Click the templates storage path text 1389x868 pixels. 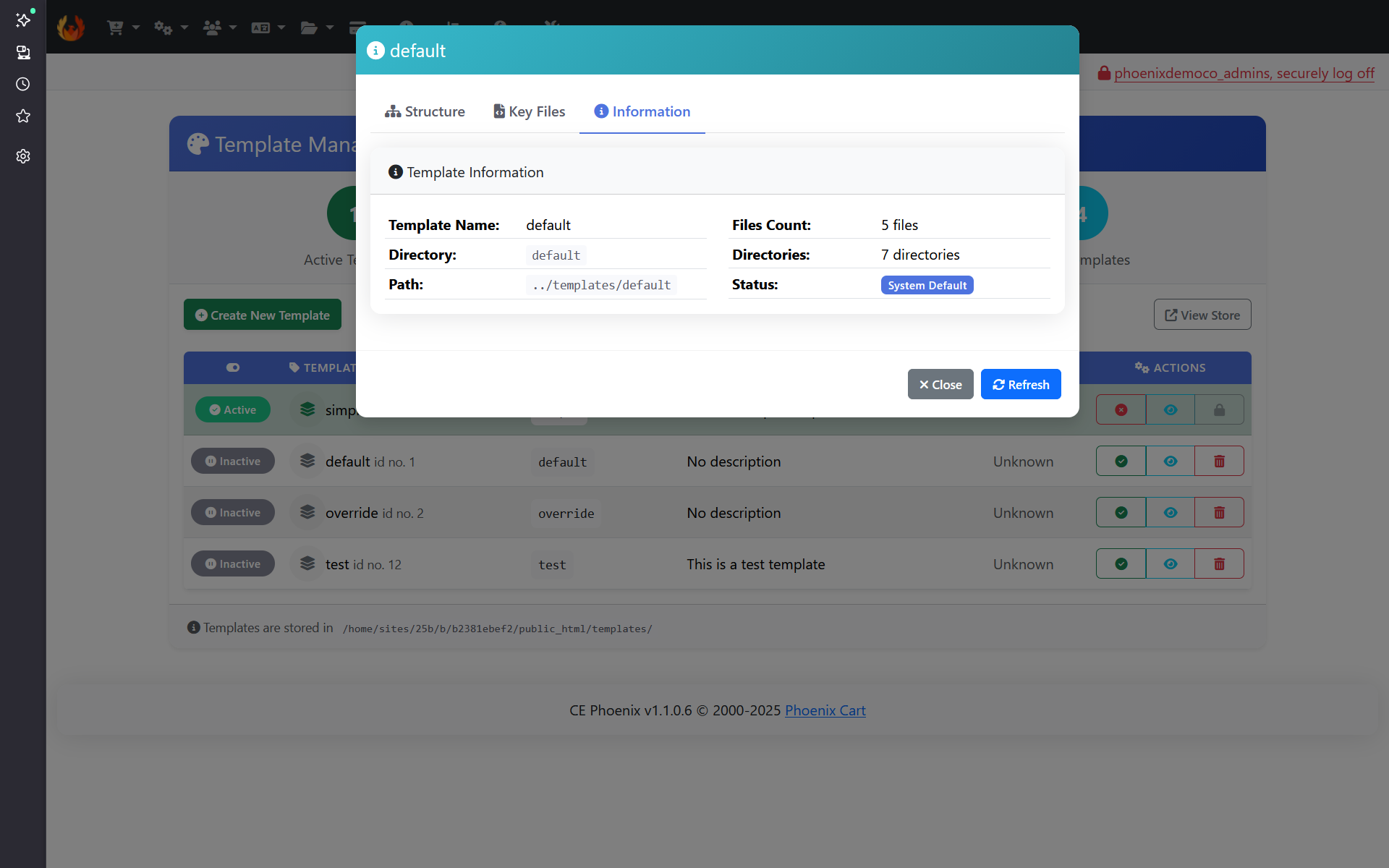498,629
